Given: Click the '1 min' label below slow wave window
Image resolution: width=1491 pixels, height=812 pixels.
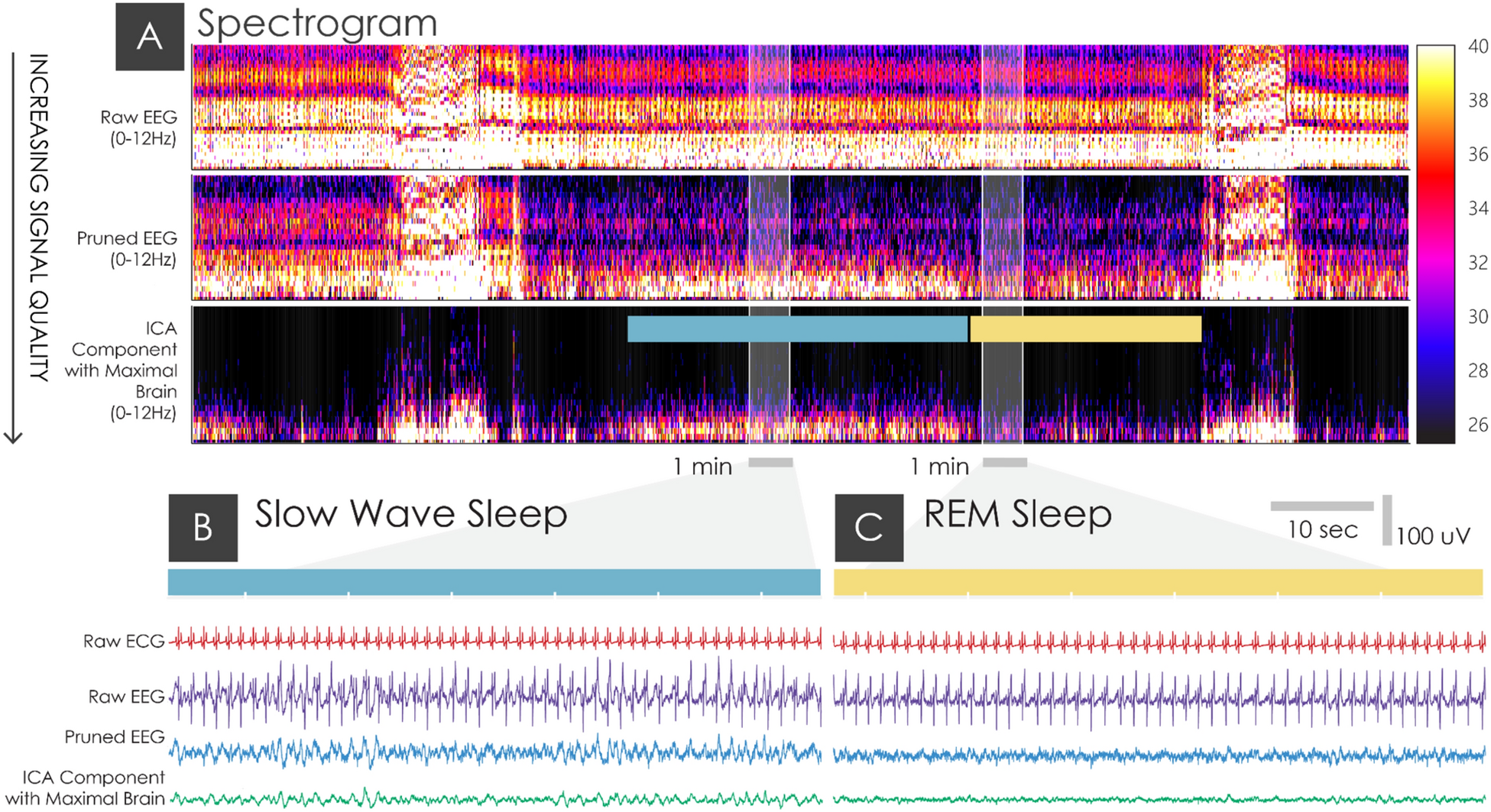Looking at the screenshot, I should [x=702, y=466].
